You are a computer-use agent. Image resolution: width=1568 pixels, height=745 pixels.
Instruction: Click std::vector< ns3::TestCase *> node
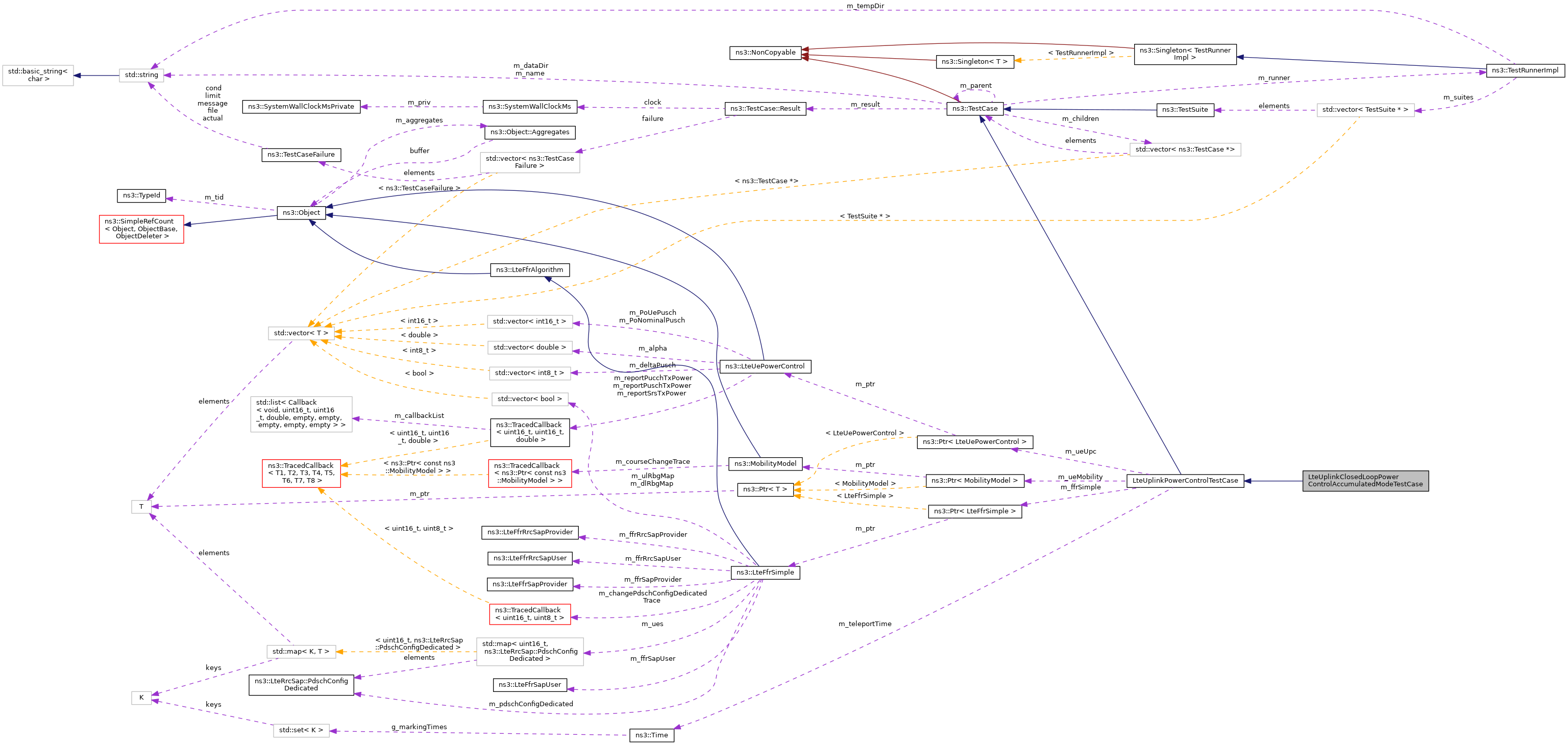click(1185, 150)
